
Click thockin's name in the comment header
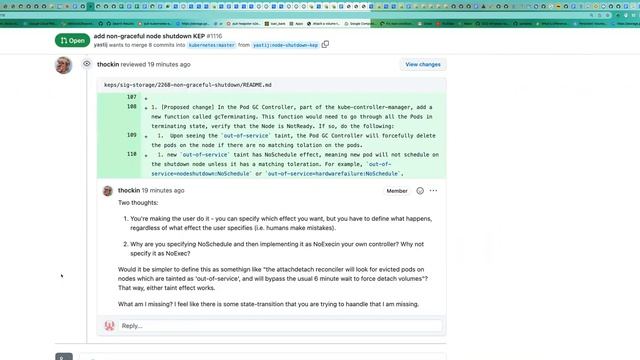coord(129,191)
